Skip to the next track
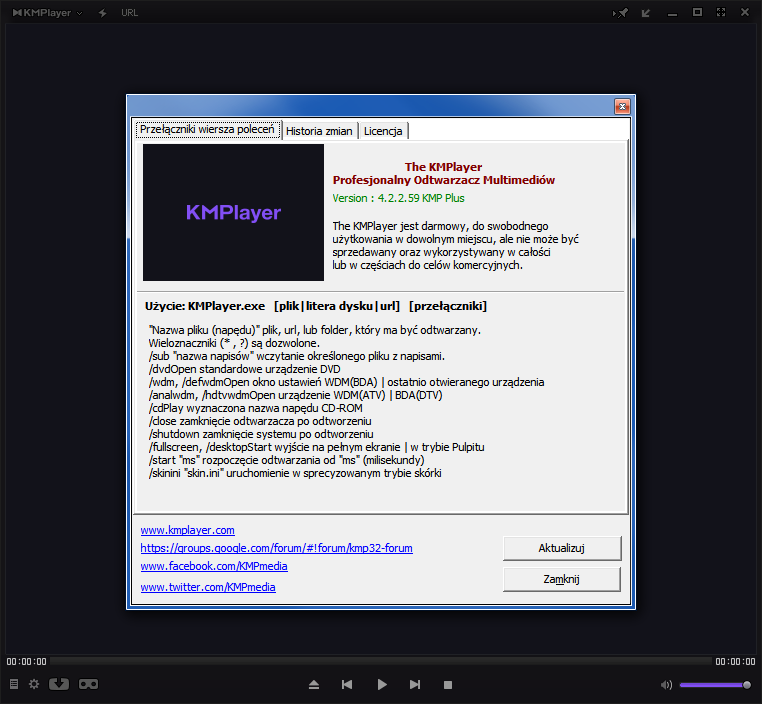 point(415,685)
